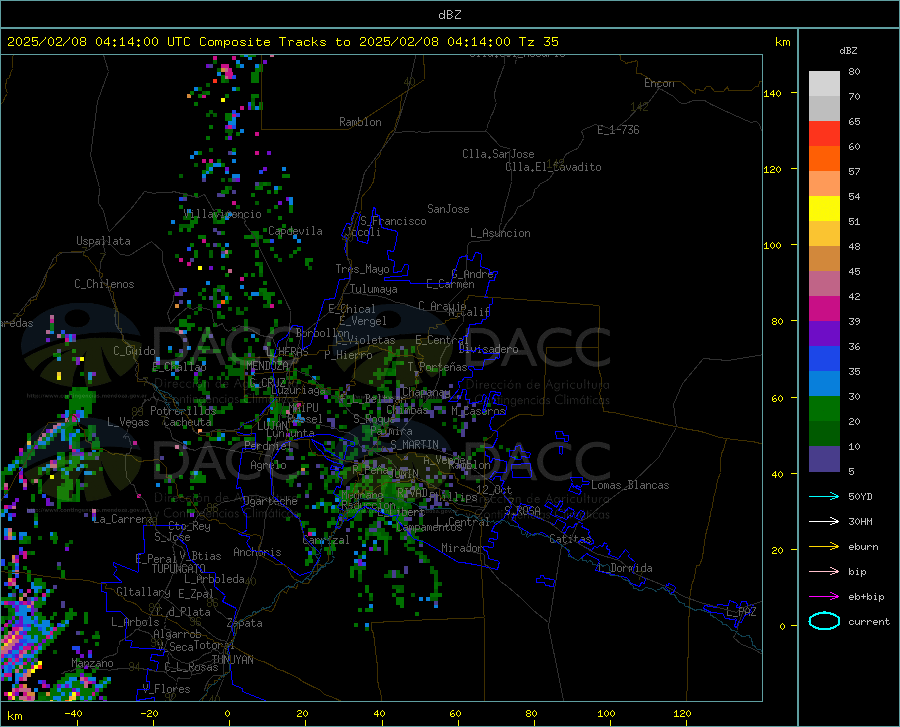Click the Villavicencio label on map
Screen dimensions: 900x727
coord(222,214)
